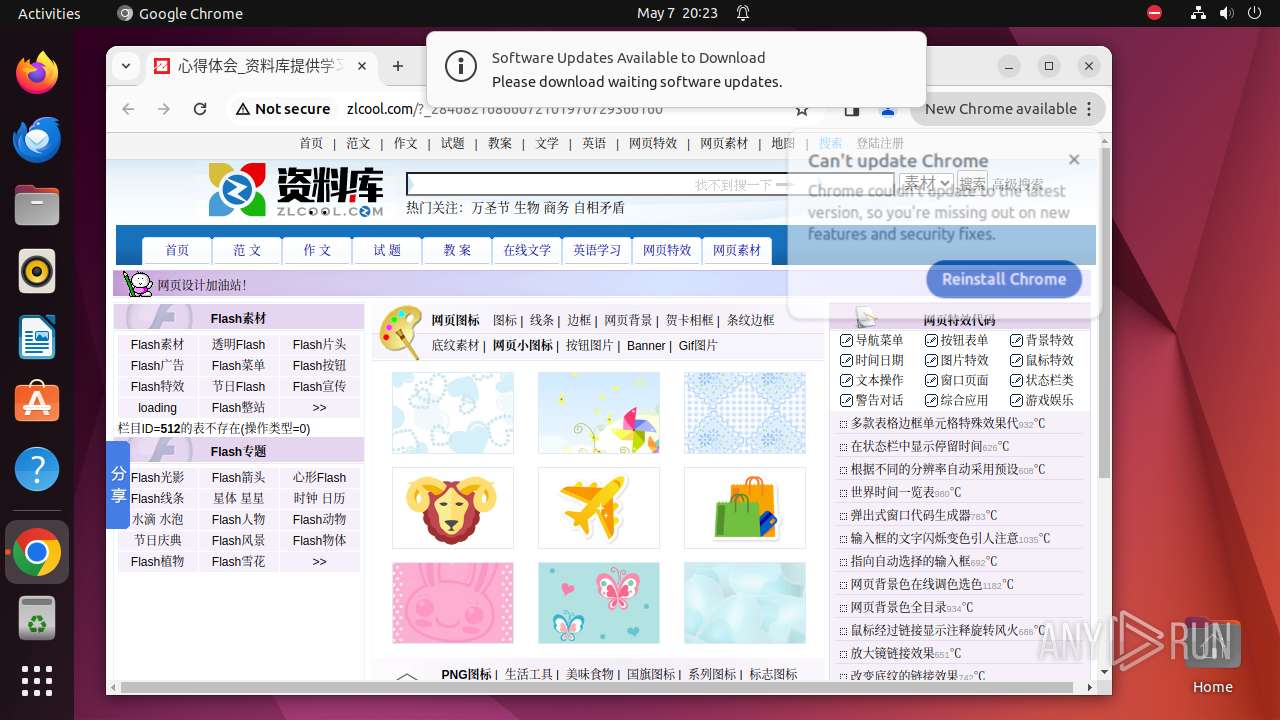The height and width of the screenshot is (720, 1280).
Task: Show Applications grid at dock bottom
Action: coord(37,681)
